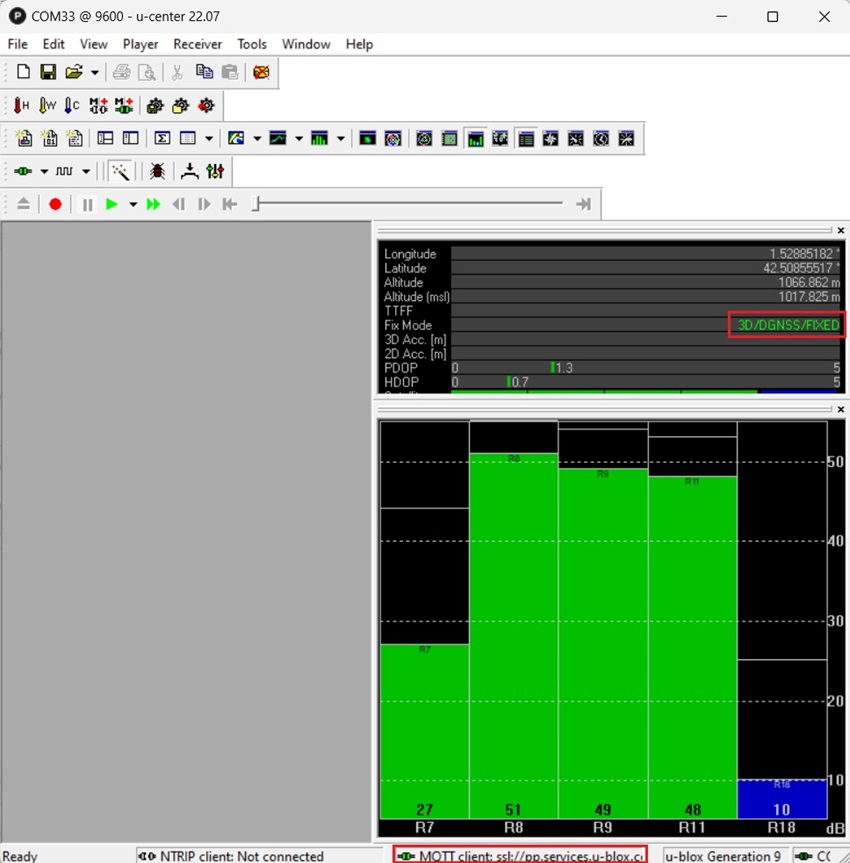Open the Receiver menu

coord(196,44)
